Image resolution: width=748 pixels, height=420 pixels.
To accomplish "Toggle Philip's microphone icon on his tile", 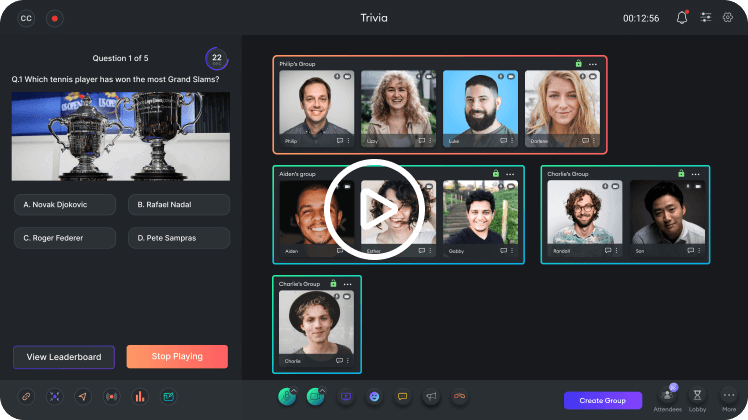I will [x=337, y=76].
